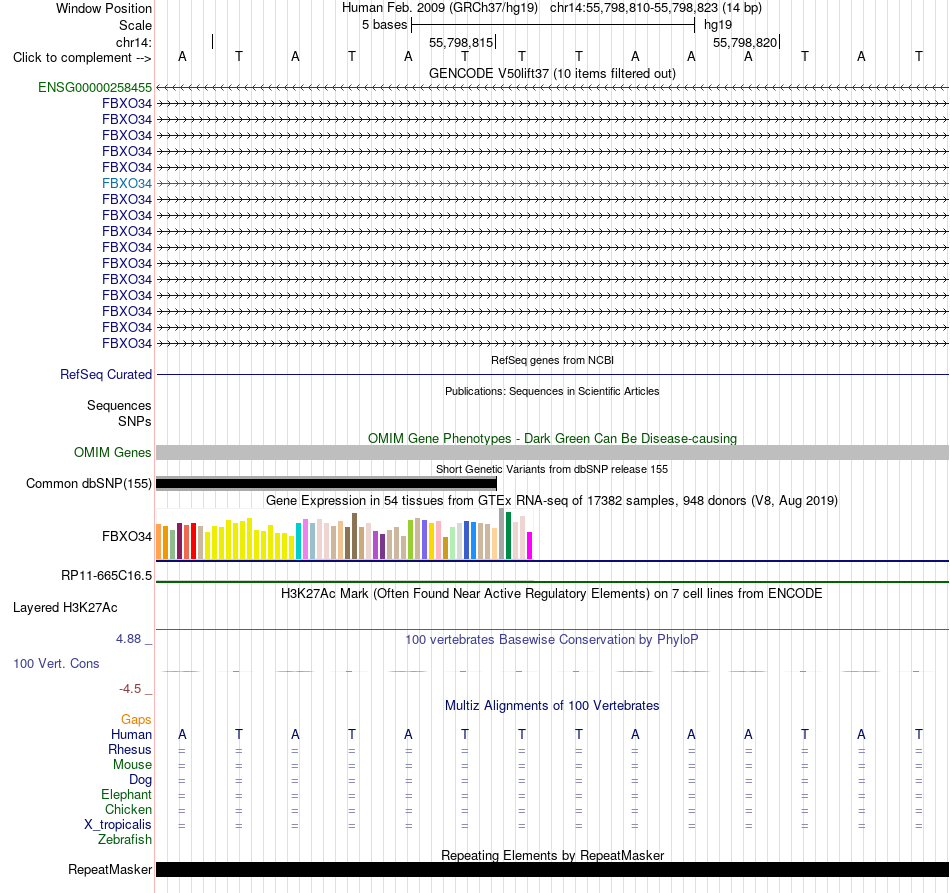Click the green ENSG00000258455 arrow line
Screen dimensions: 950x893
(x=552, y=88)
